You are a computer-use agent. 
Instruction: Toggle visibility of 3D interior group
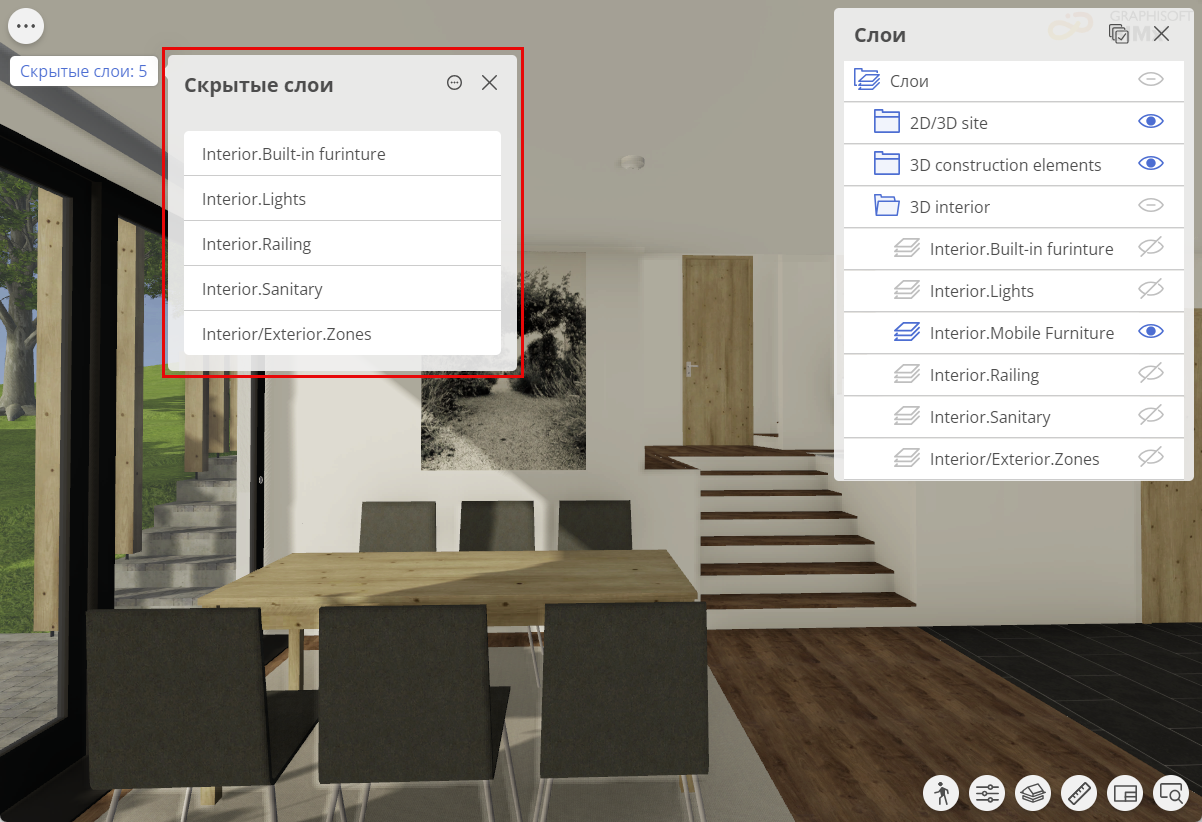1151,205
